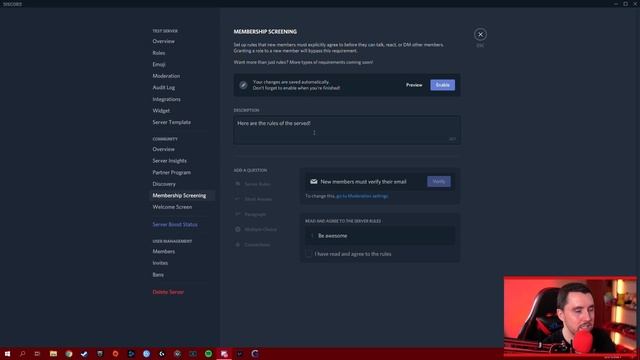
Task: Add a Short Answer question
Action: 253,199
